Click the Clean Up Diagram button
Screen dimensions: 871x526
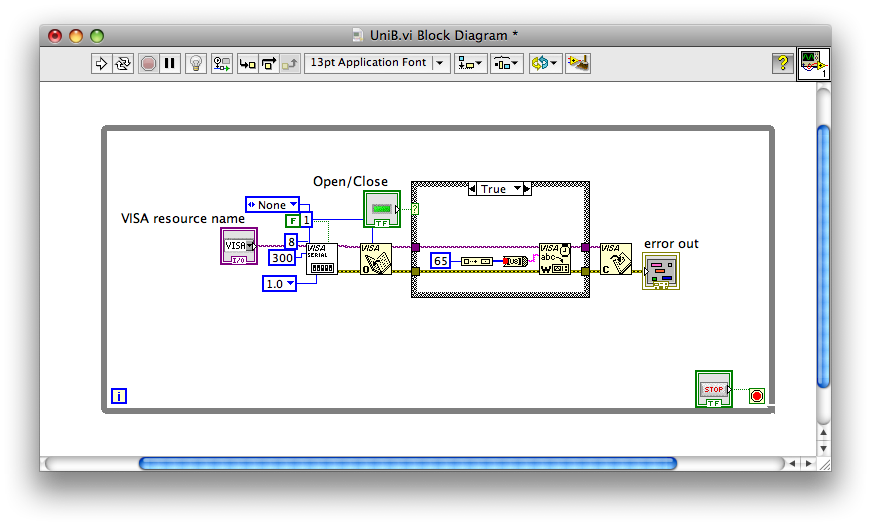pyautogui.click(x=578, y=63)
